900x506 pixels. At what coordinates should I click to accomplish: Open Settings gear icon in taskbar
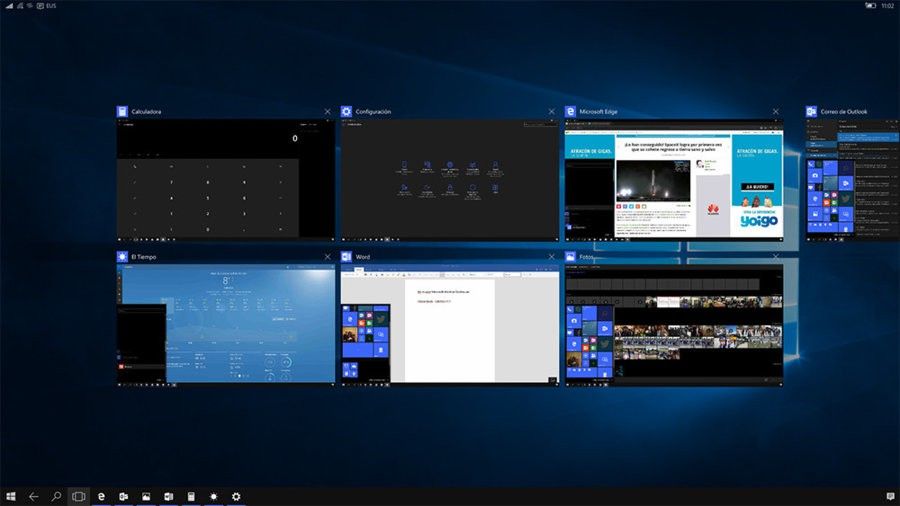[236, 496]
